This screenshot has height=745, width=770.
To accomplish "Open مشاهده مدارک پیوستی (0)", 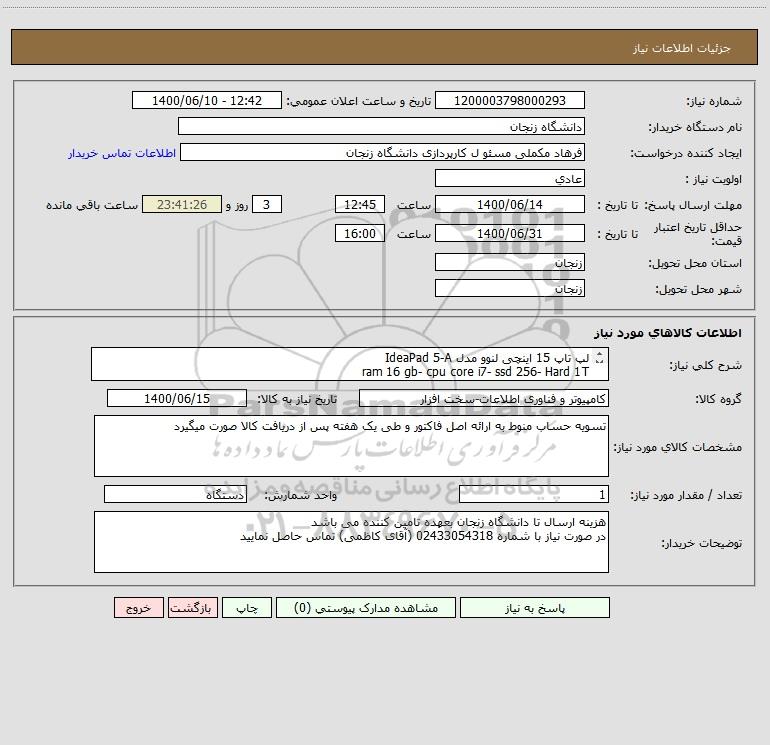I will tap(366, 608).
